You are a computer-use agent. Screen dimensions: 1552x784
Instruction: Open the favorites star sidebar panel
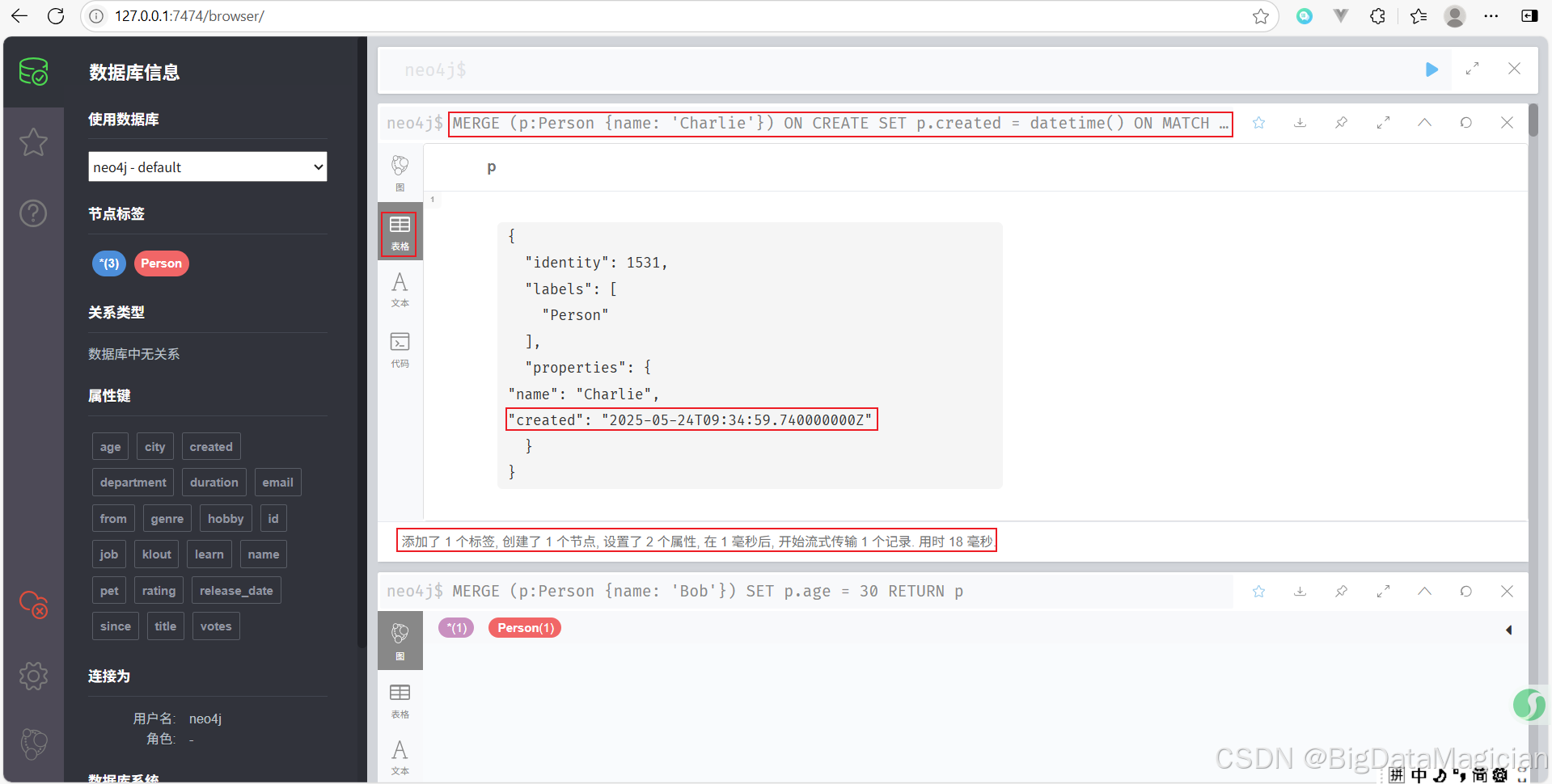click(33, 142)
